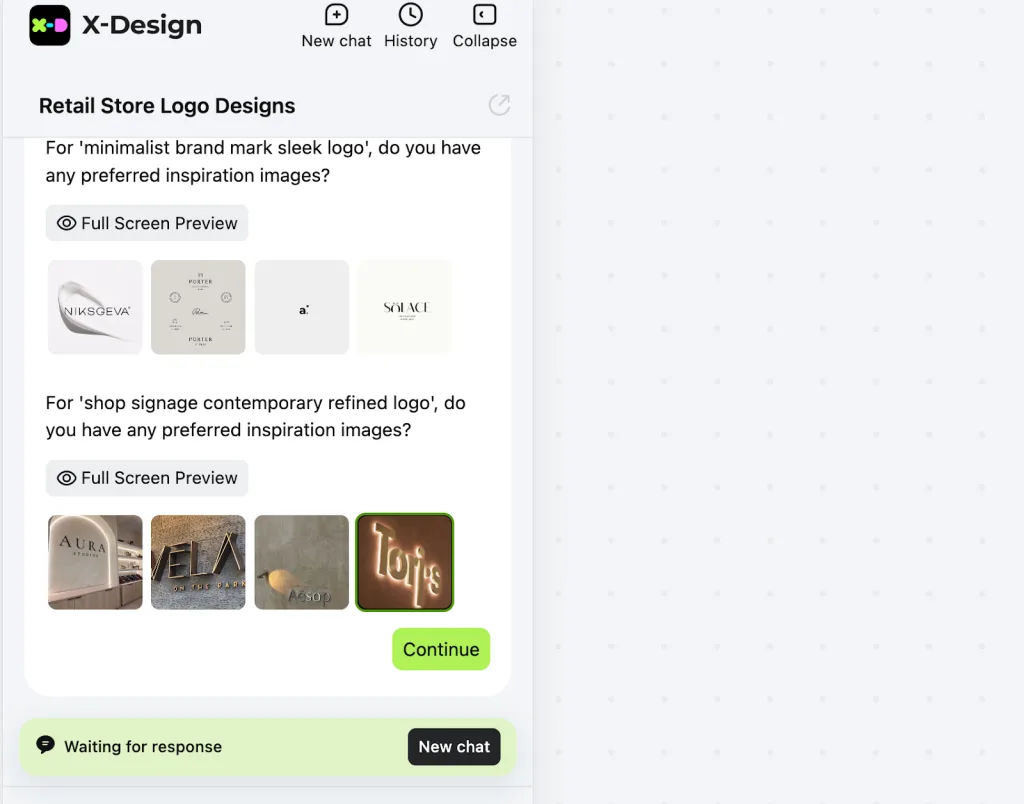The image size is (1024, 804).
Task: Deselect the highlighted Tori's signage image
Action: click(405, 562)
